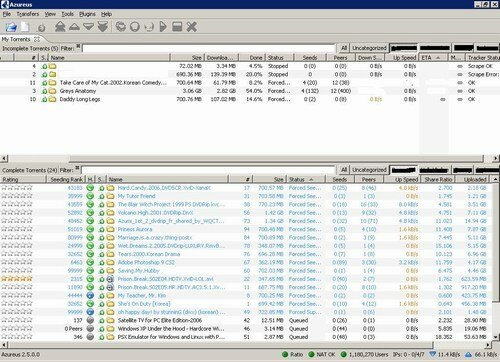Click the Stop toolbar icon
Image resolution: width=500 pixels, height=362 pixels.
point(177,27)
